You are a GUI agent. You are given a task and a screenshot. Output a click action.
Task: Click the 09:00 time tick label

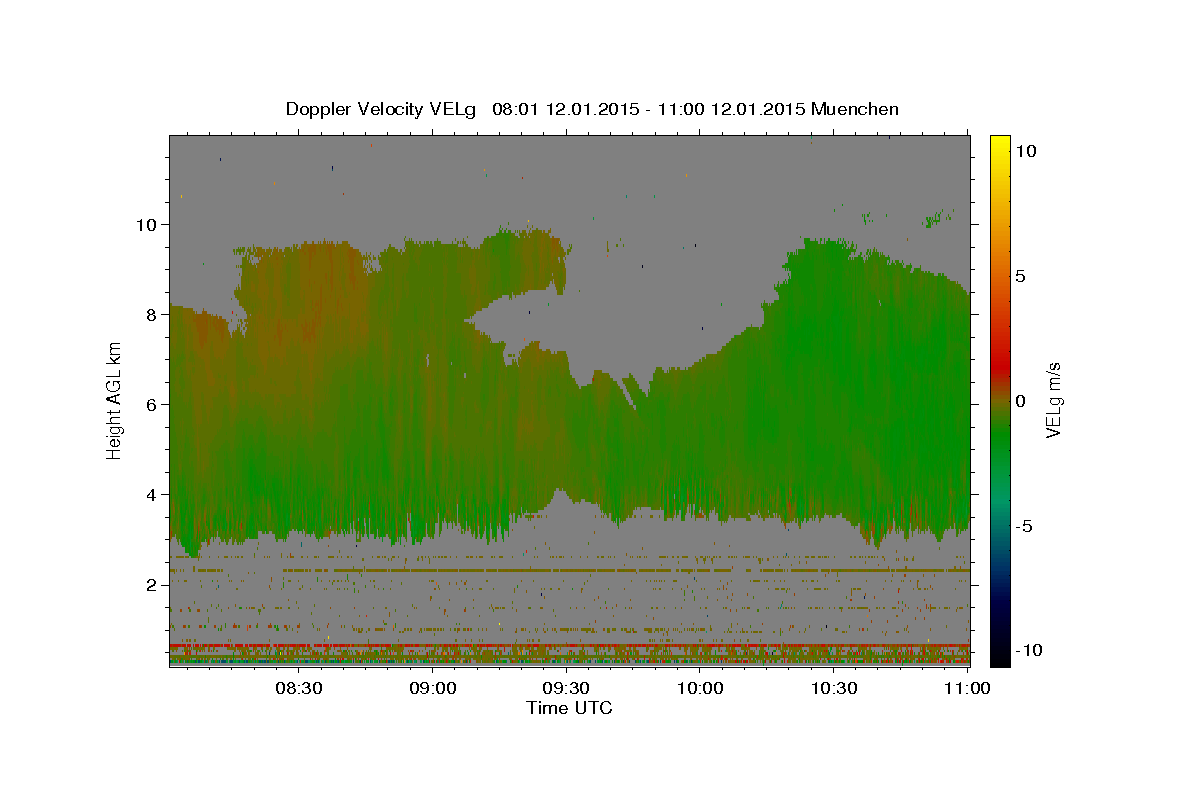coord(432,688)
